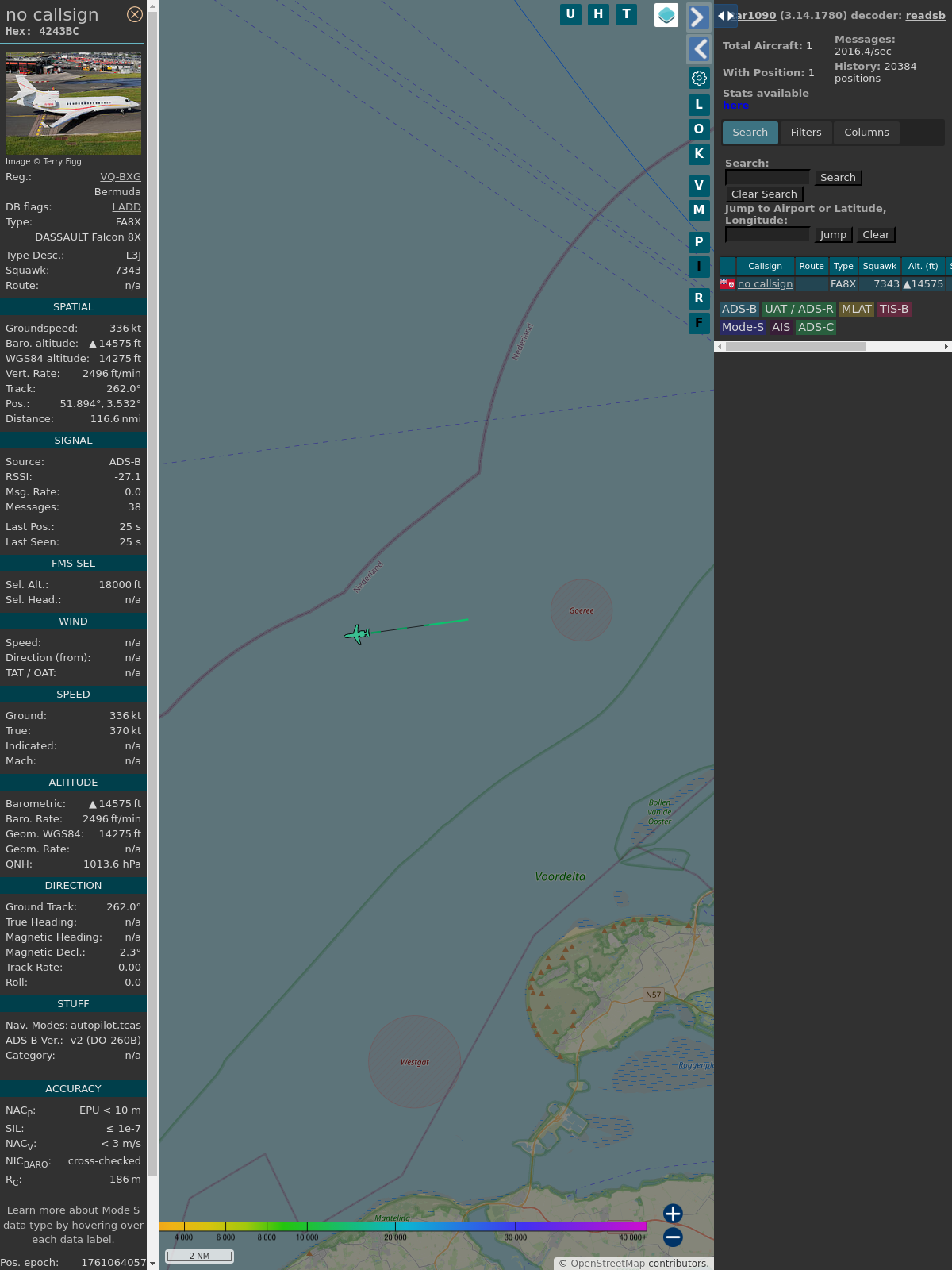The height and width of the screenshot is (1270, 952).
Task: Open the readsb decoder link
Action: click(x=925, y=16)
